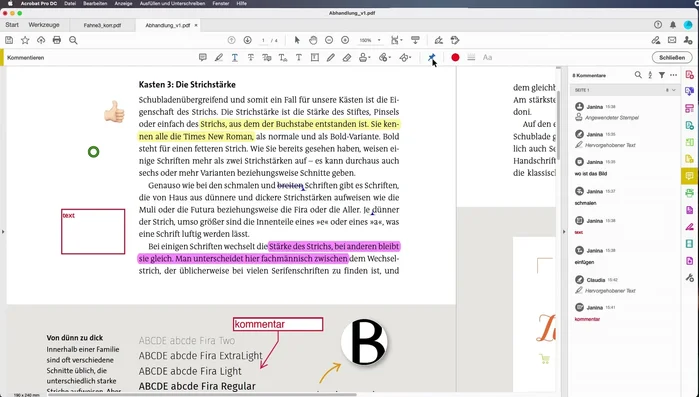This screenshot has height=397, width=699.
Task: Toggle the keep tool selected pin
Action: pos(431,57)
